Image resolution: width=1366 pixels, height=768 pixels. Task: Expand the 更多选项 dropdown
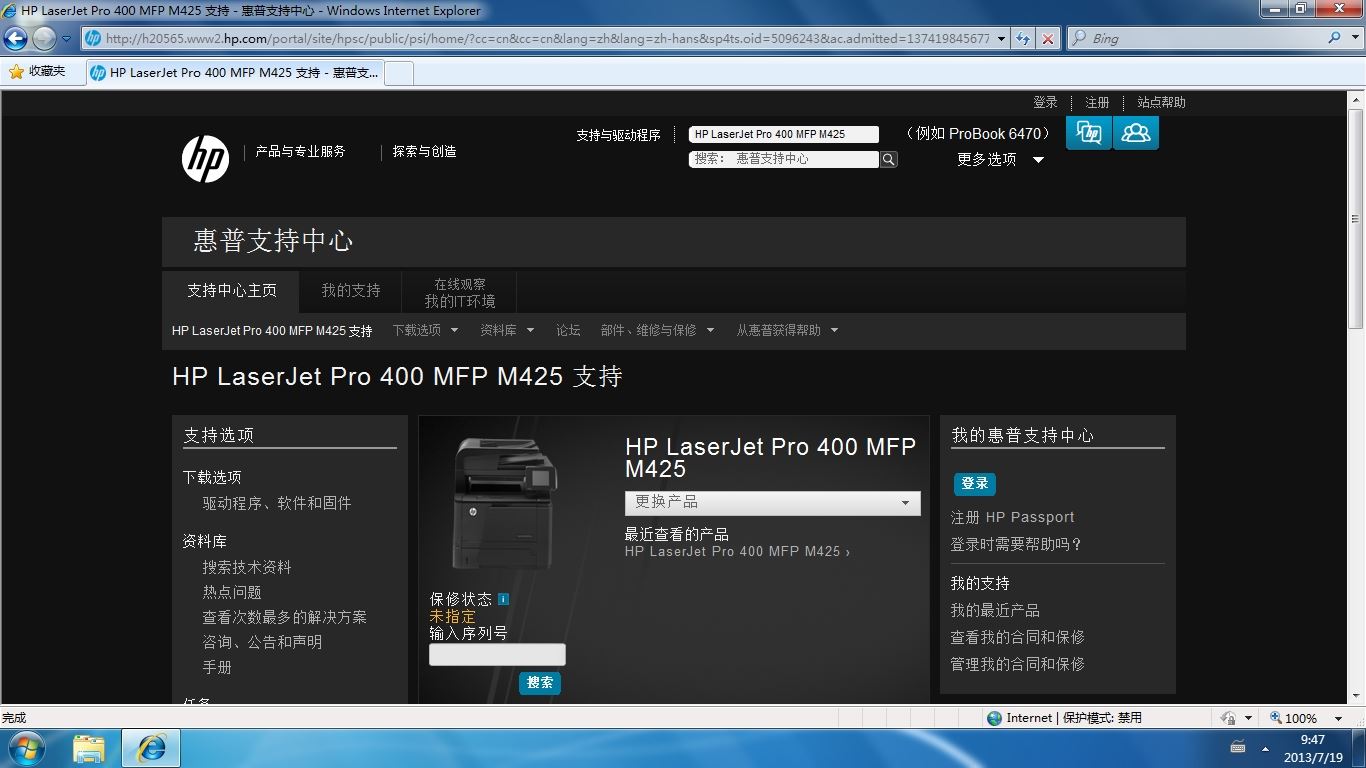1001,159
